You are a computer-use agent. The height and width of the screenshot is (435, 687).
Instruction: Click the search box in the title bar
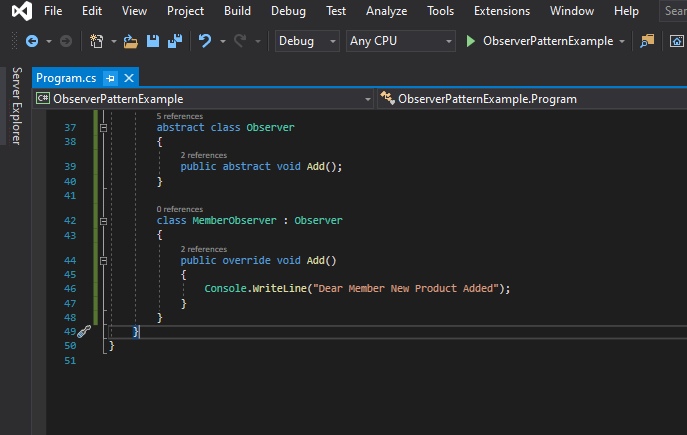point(673,11)
